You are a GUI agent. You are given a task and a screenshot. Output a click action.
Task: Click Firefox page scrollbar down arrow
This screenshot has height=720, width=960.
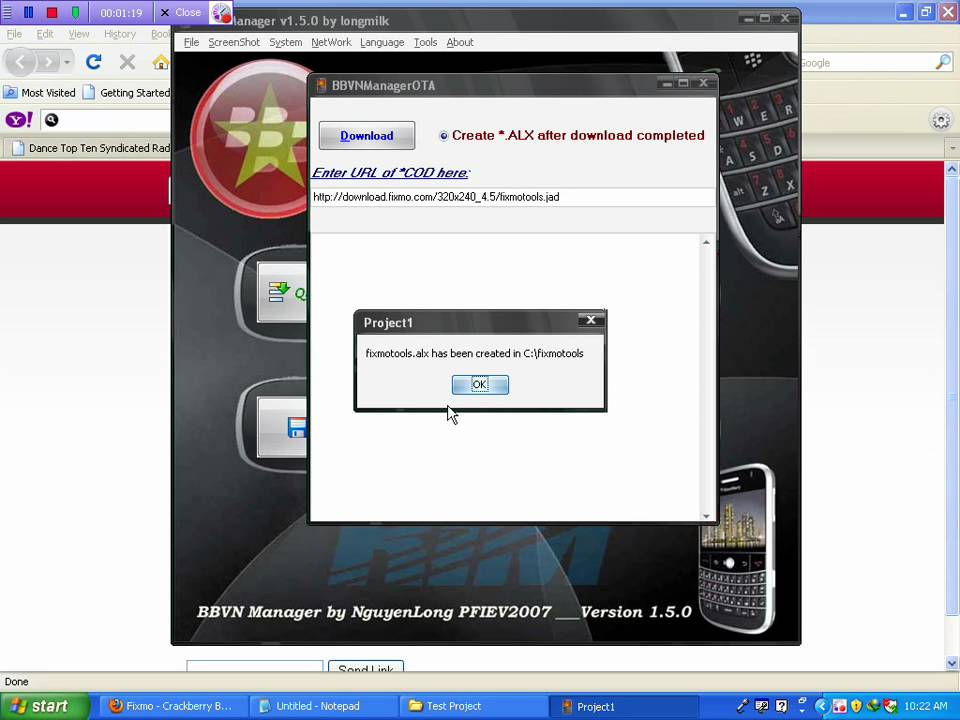(952, 663)
